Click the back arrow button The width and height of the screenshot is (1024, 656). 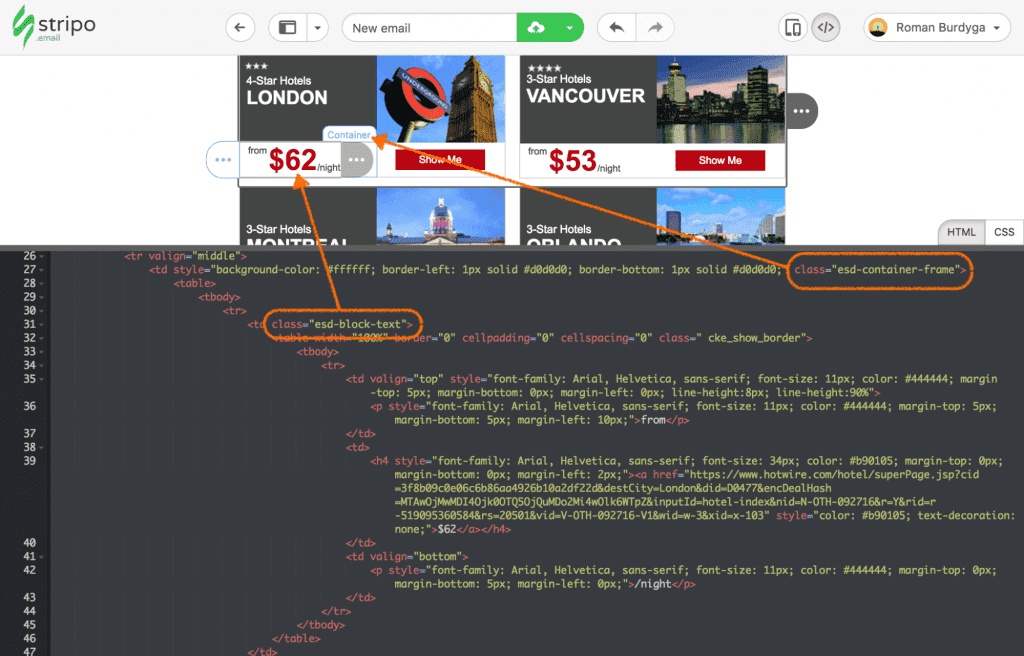point(241,27)
